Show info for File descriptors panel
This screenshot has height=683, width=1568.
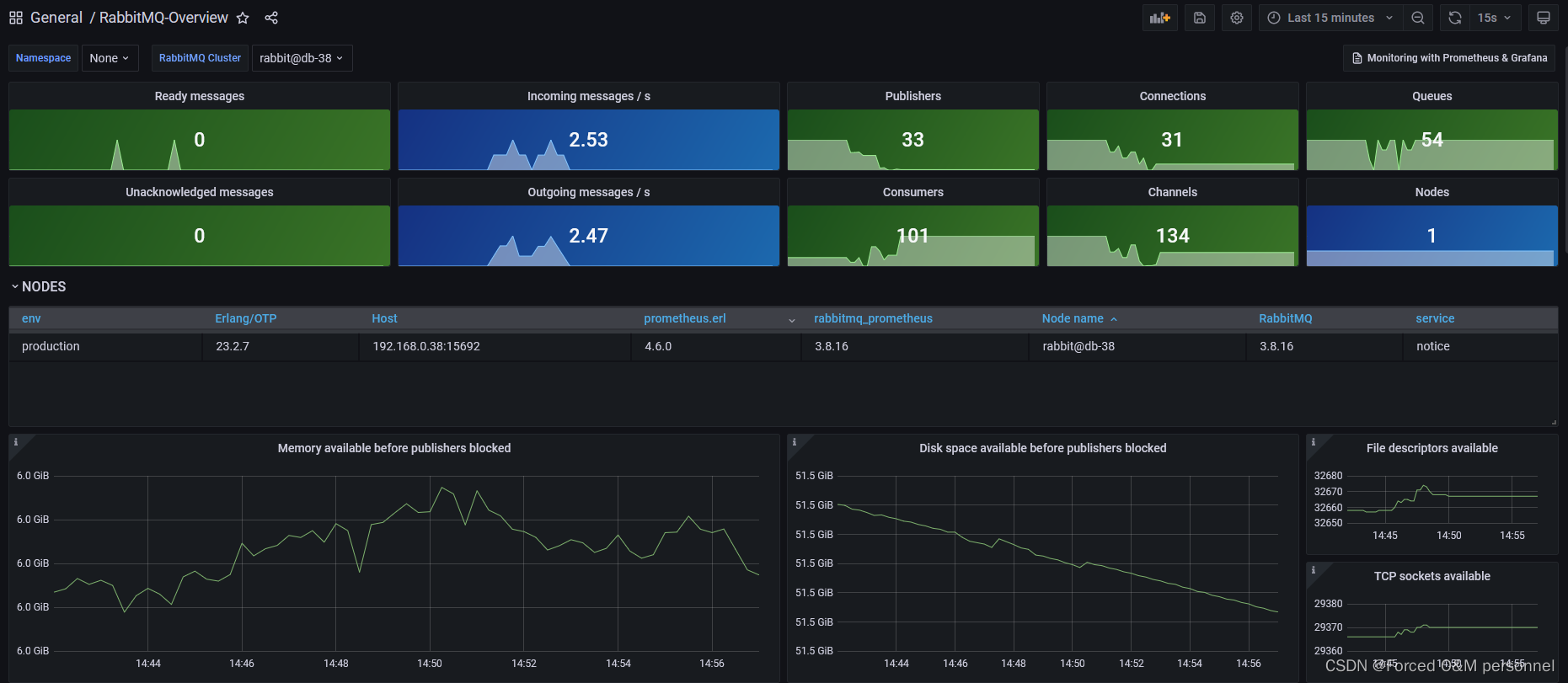coord(1314,442)
